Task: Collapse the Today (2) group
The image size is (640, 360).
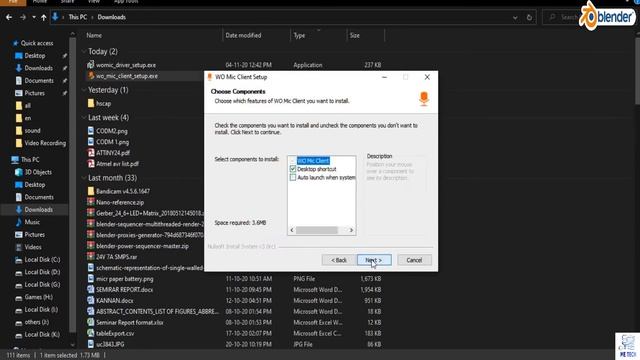Action: pos(84,51)
